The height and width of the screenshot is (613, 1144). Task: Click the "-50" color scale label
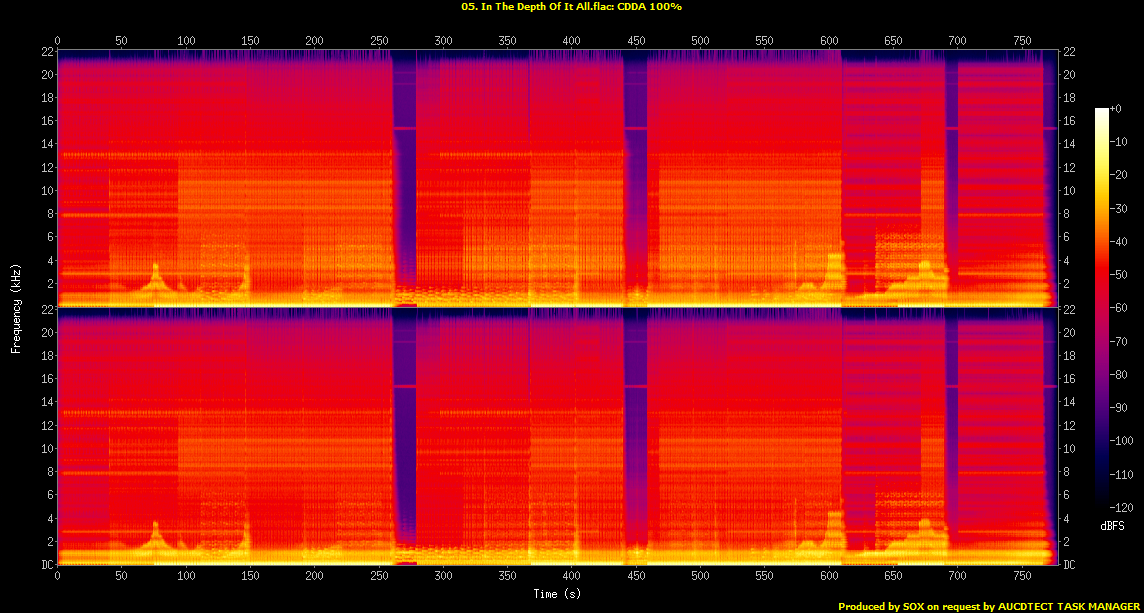1118,274
